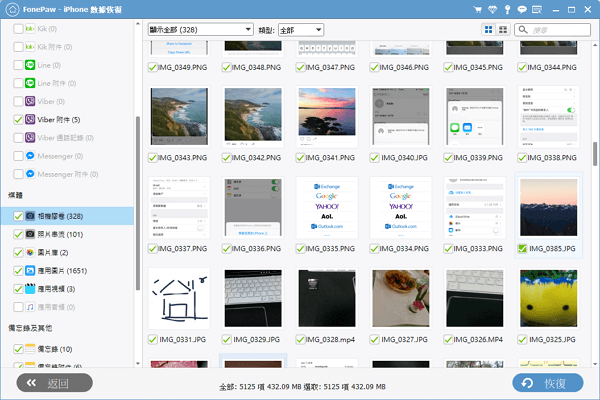Click the 應用視頻 clapperboard icon

coord(30,289)
